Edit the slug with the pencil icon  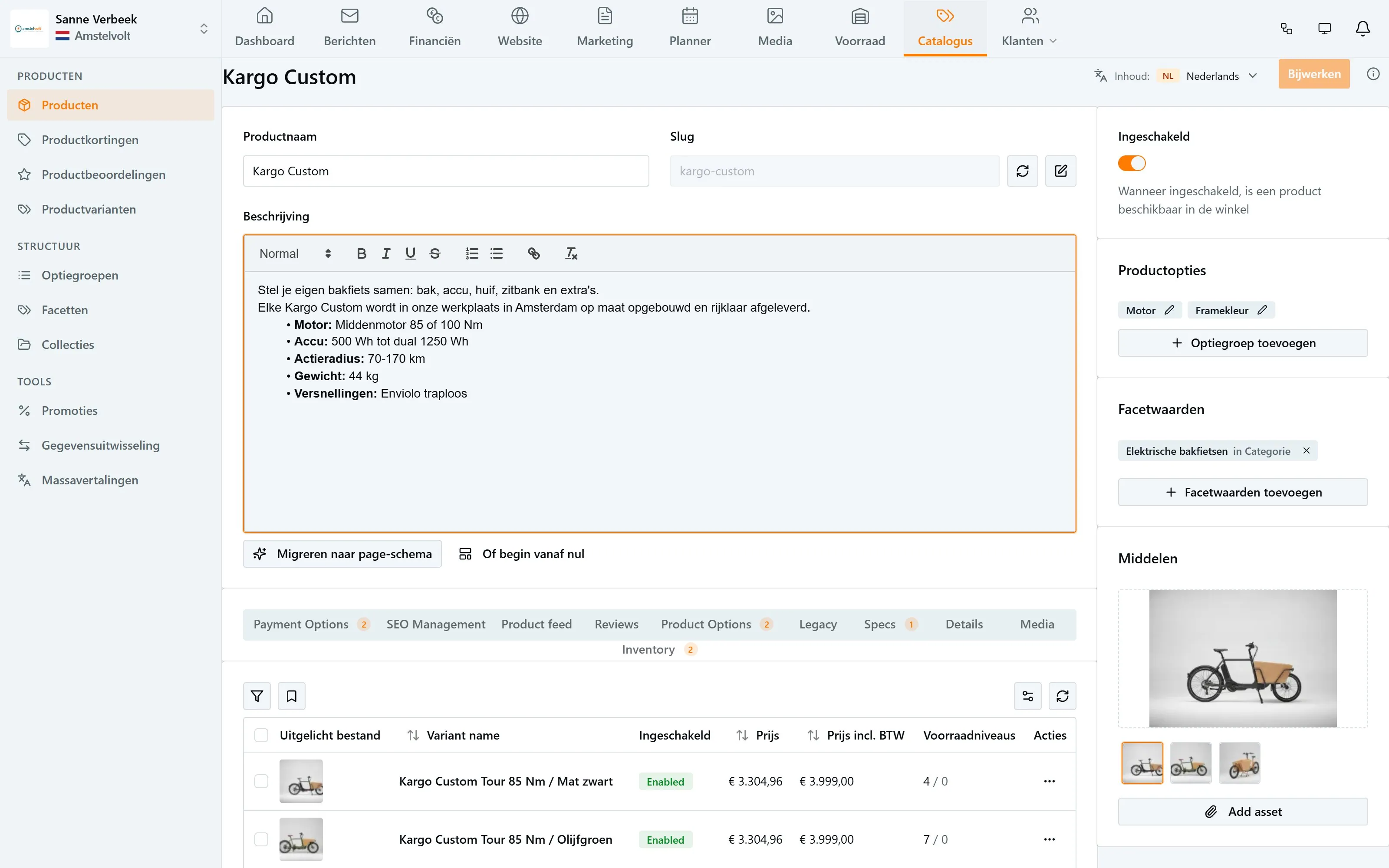point(1061,171)
